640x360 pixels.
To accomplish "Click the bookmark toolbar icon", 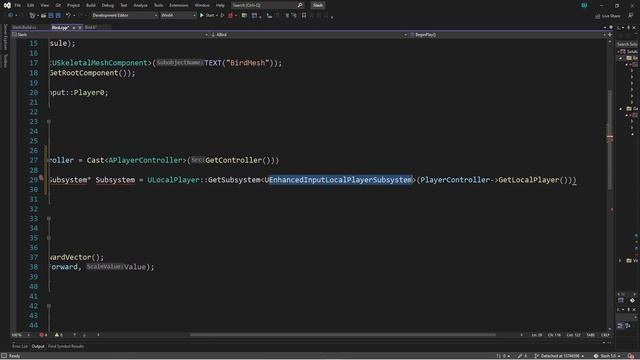I will (304, 16).
